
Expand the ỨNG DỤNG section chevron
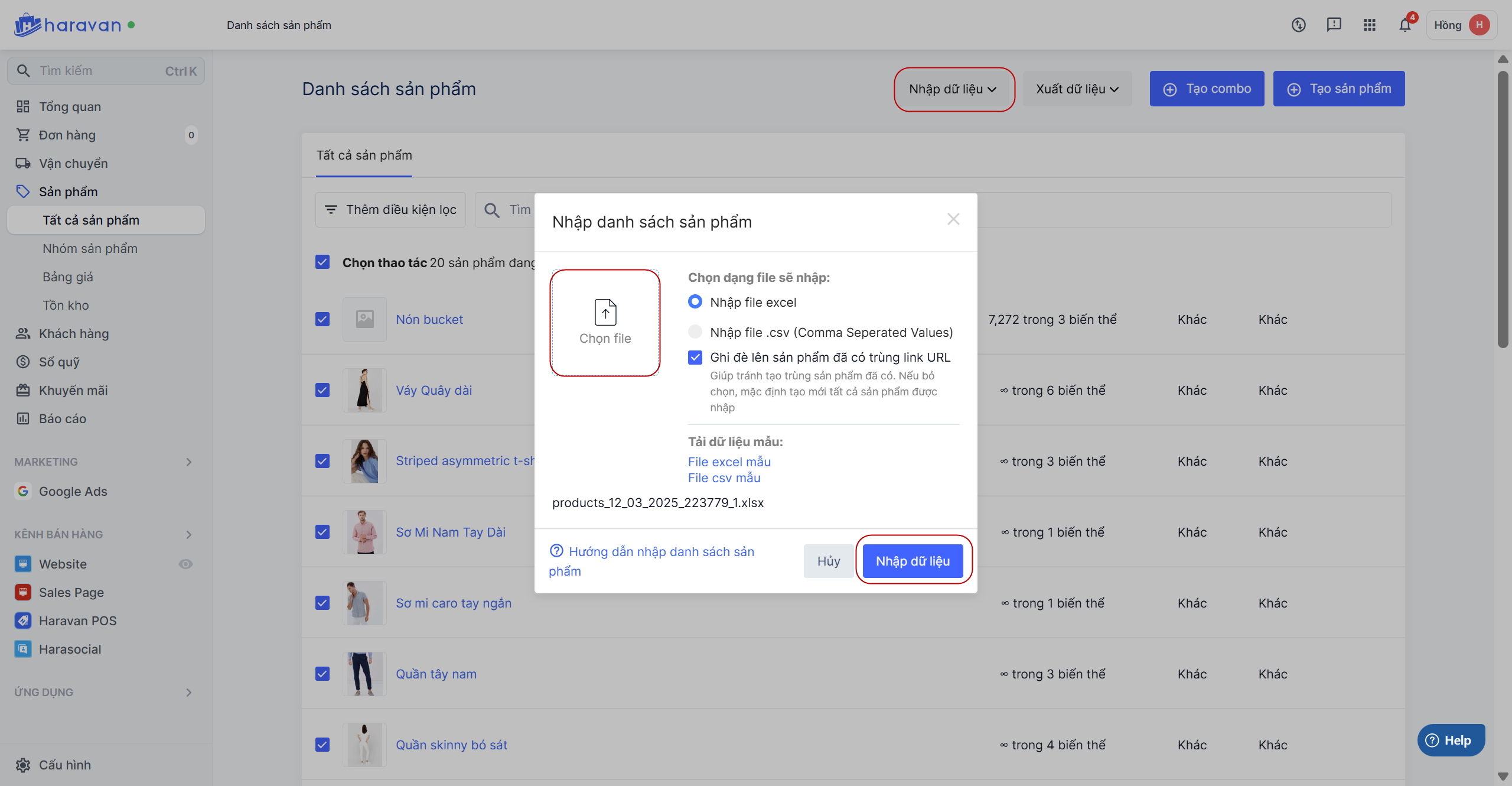click(x=189, y=692)
